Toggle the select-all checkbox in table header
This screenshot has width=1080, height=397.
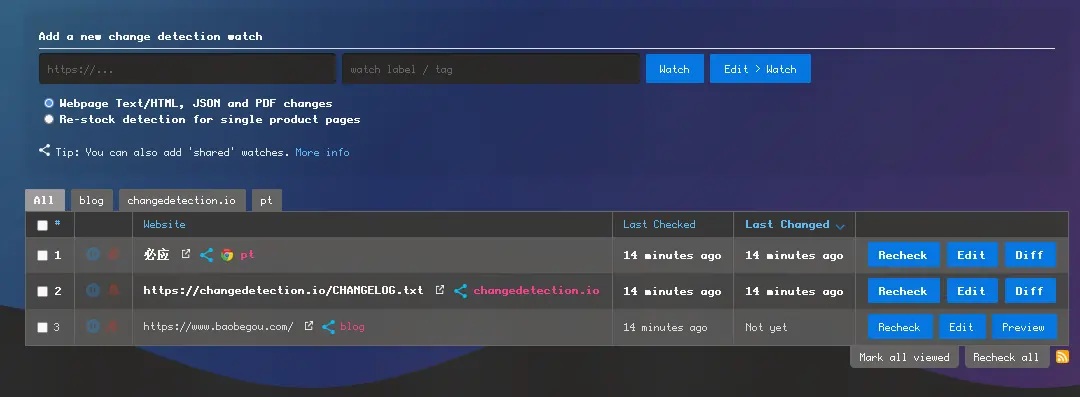tap(43, 225)
